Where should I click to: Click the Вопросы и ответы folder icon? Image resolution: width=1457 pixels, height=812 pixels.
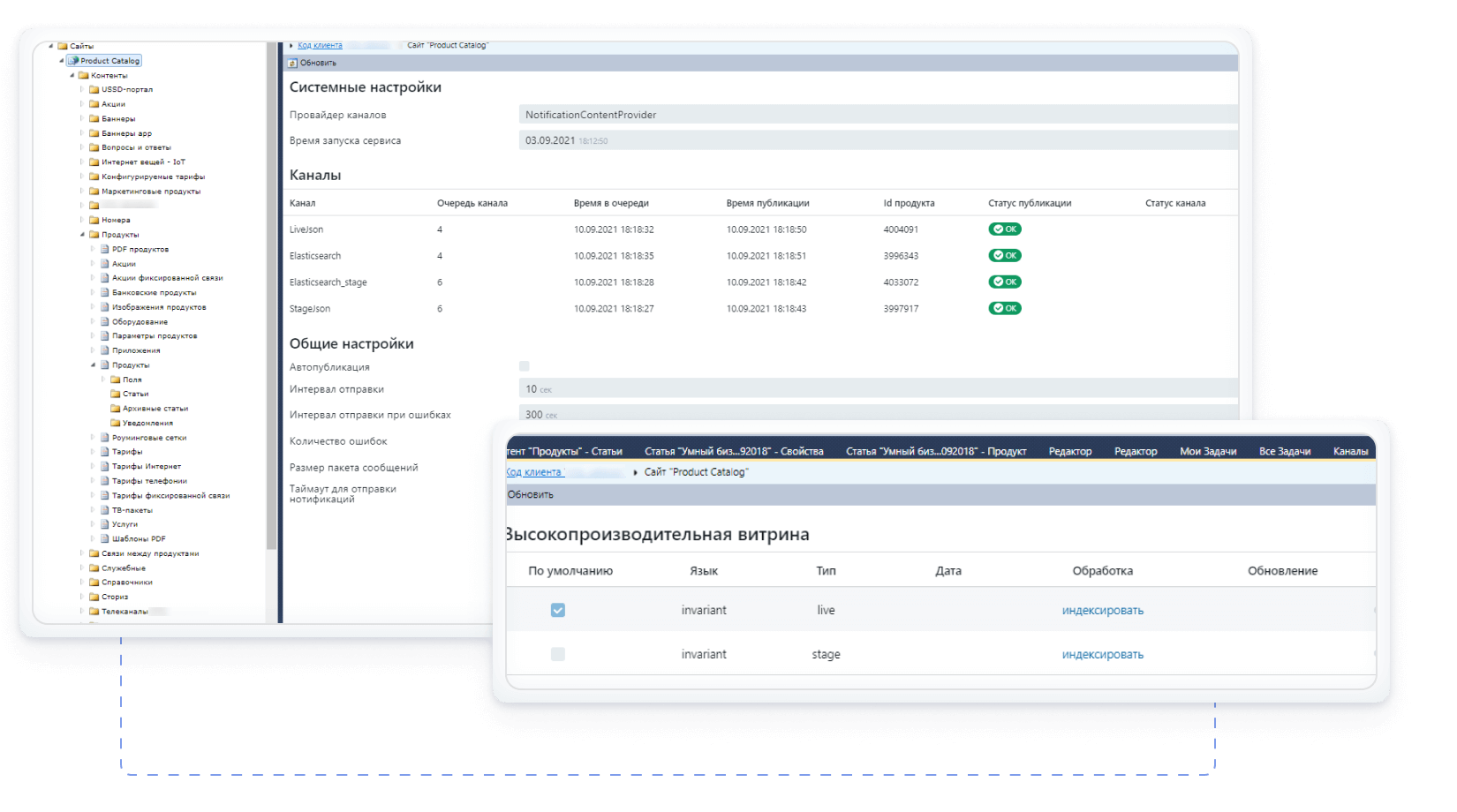[x=94, y=147]
